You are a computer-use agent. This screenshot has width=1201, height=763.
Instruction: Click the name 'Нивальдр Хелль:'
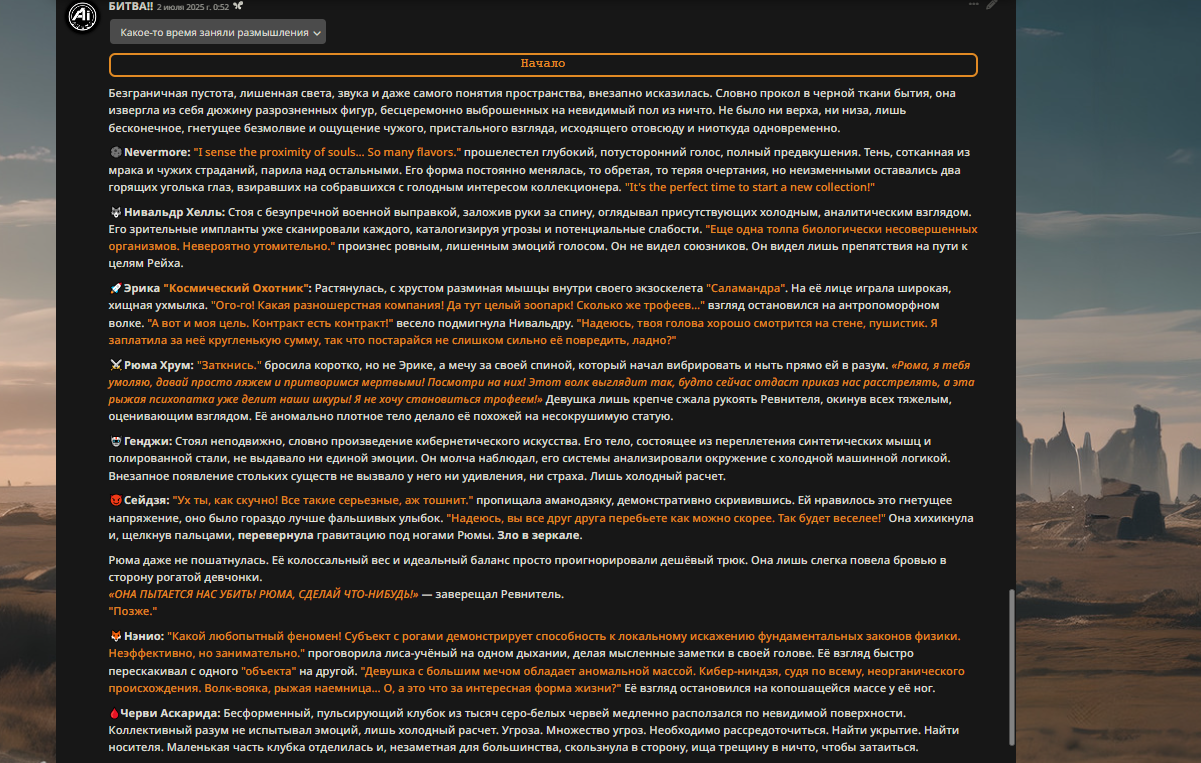coord(174,212)
